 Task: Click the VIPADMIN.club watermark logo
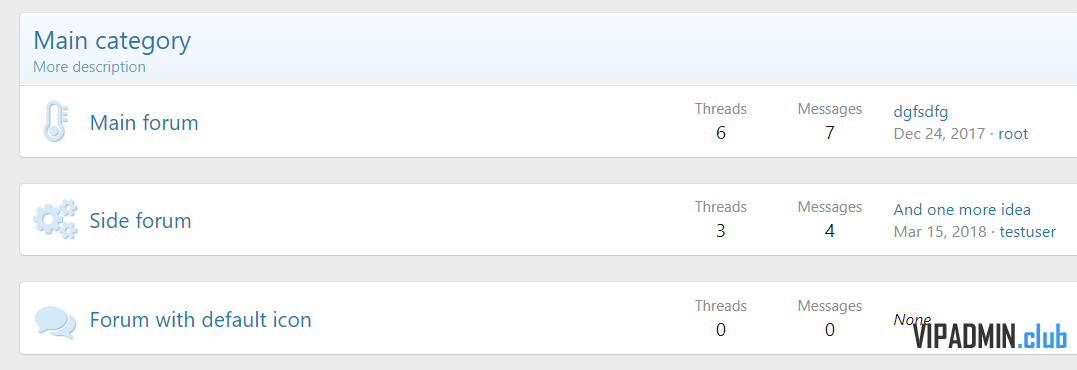point(990,337)
